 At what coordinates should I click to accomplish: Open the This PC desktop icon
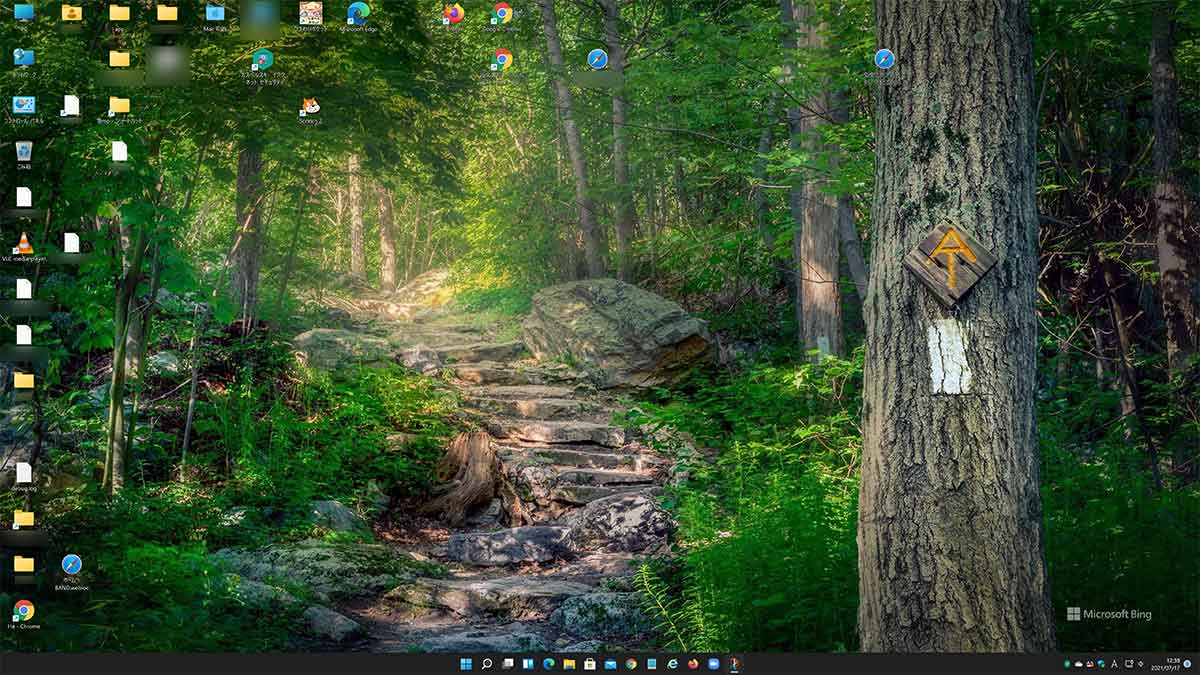(24, 13)
